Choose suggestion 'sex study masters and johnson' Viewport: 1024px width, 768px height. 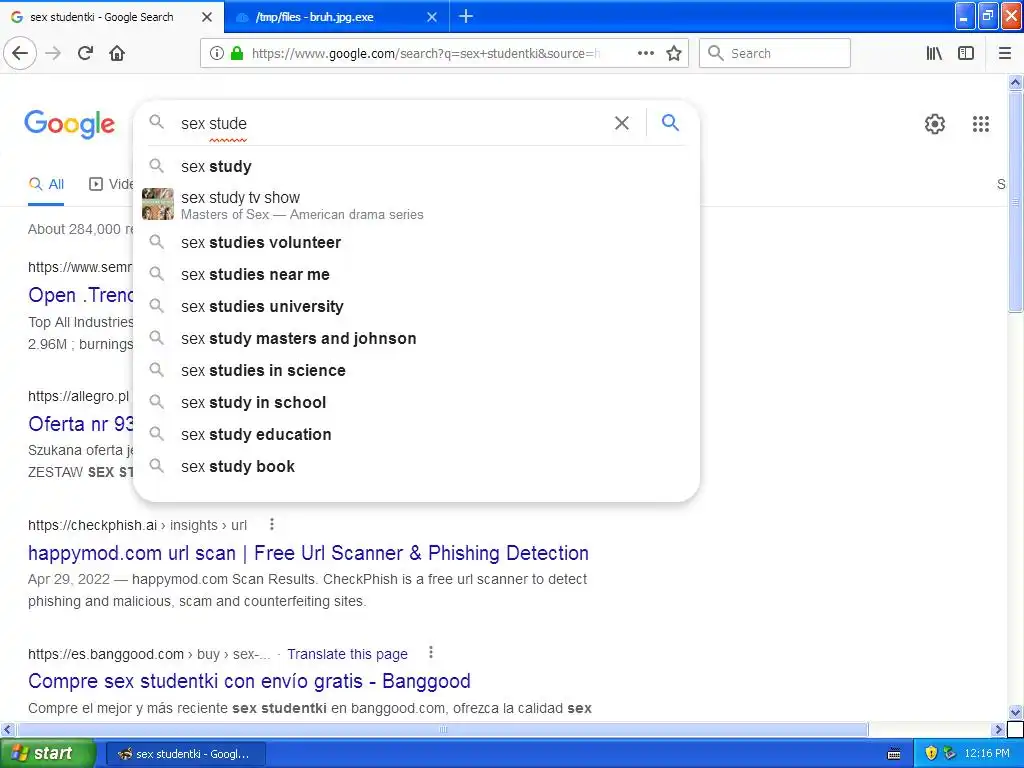click(x=416, y=338)
